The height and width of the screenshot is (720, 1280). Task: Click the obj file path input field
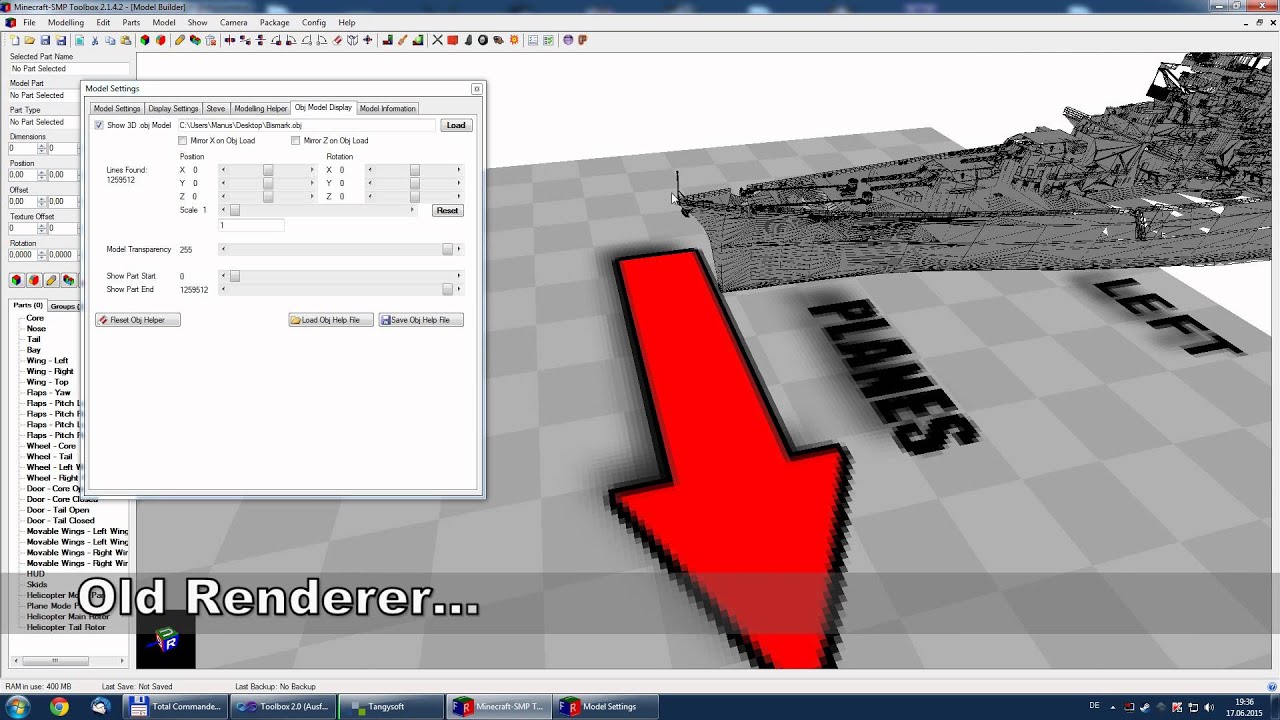[306, 125]
